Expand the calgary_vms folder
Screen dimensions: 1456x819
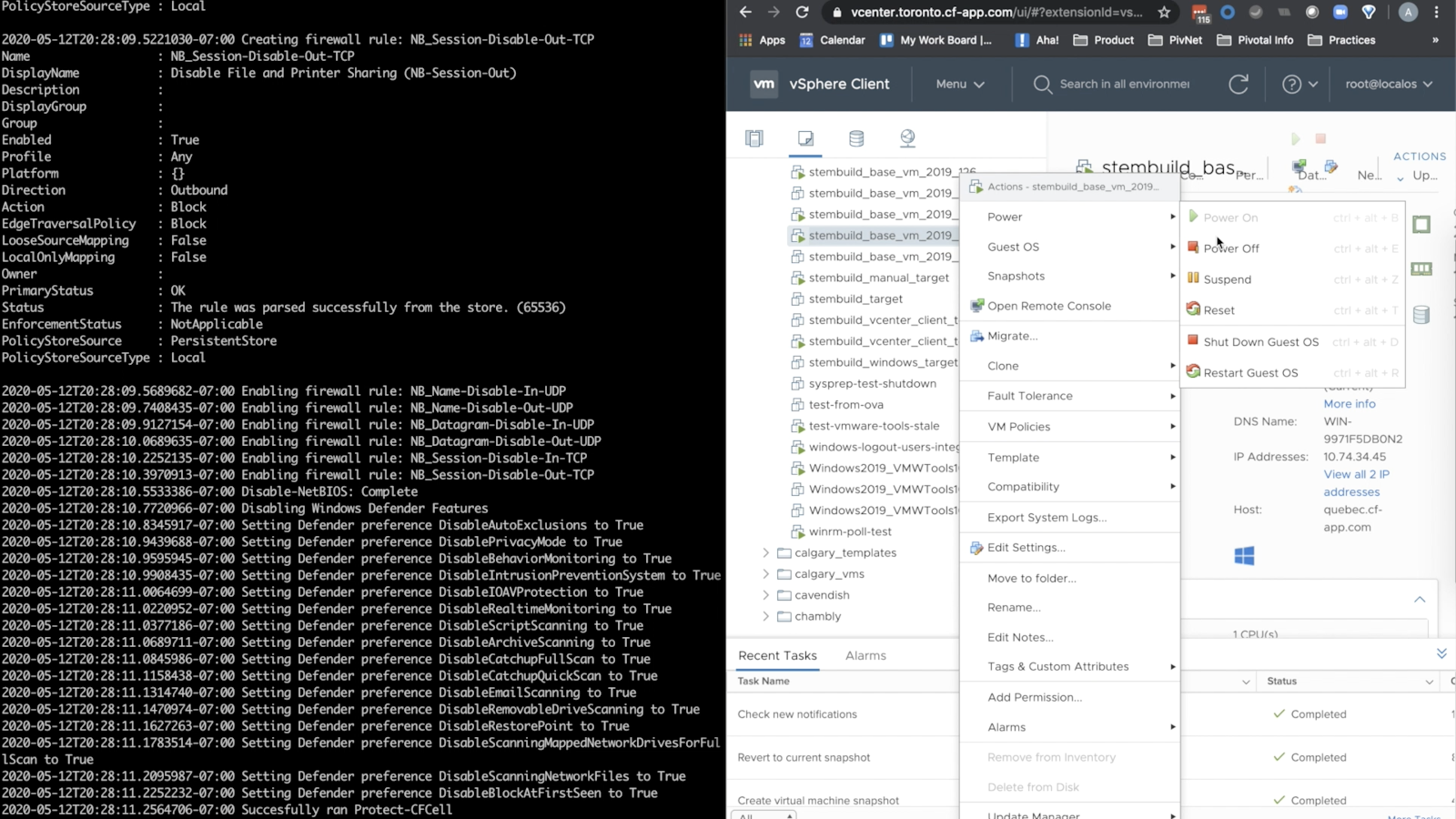[765, 574]
